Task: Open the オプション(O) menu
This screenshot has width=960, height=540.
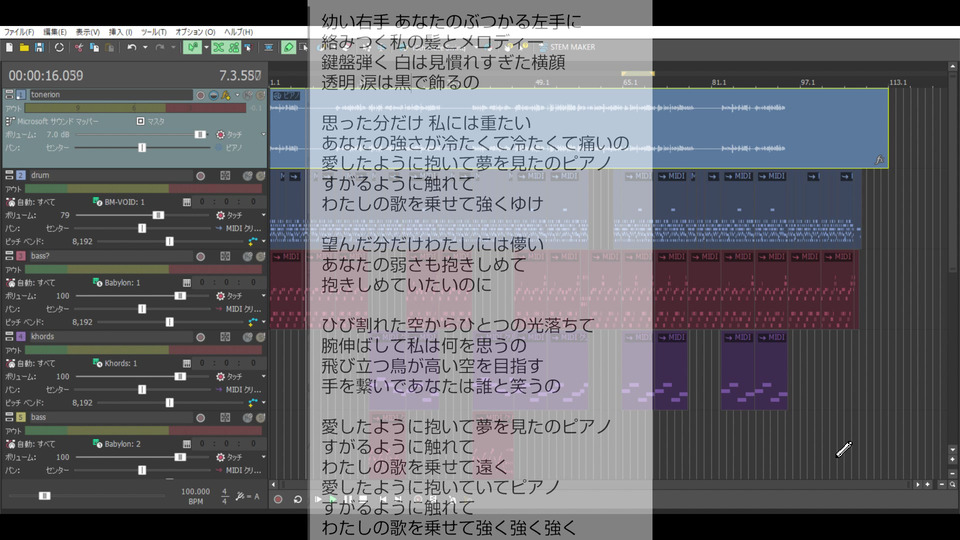Action: 195,32
